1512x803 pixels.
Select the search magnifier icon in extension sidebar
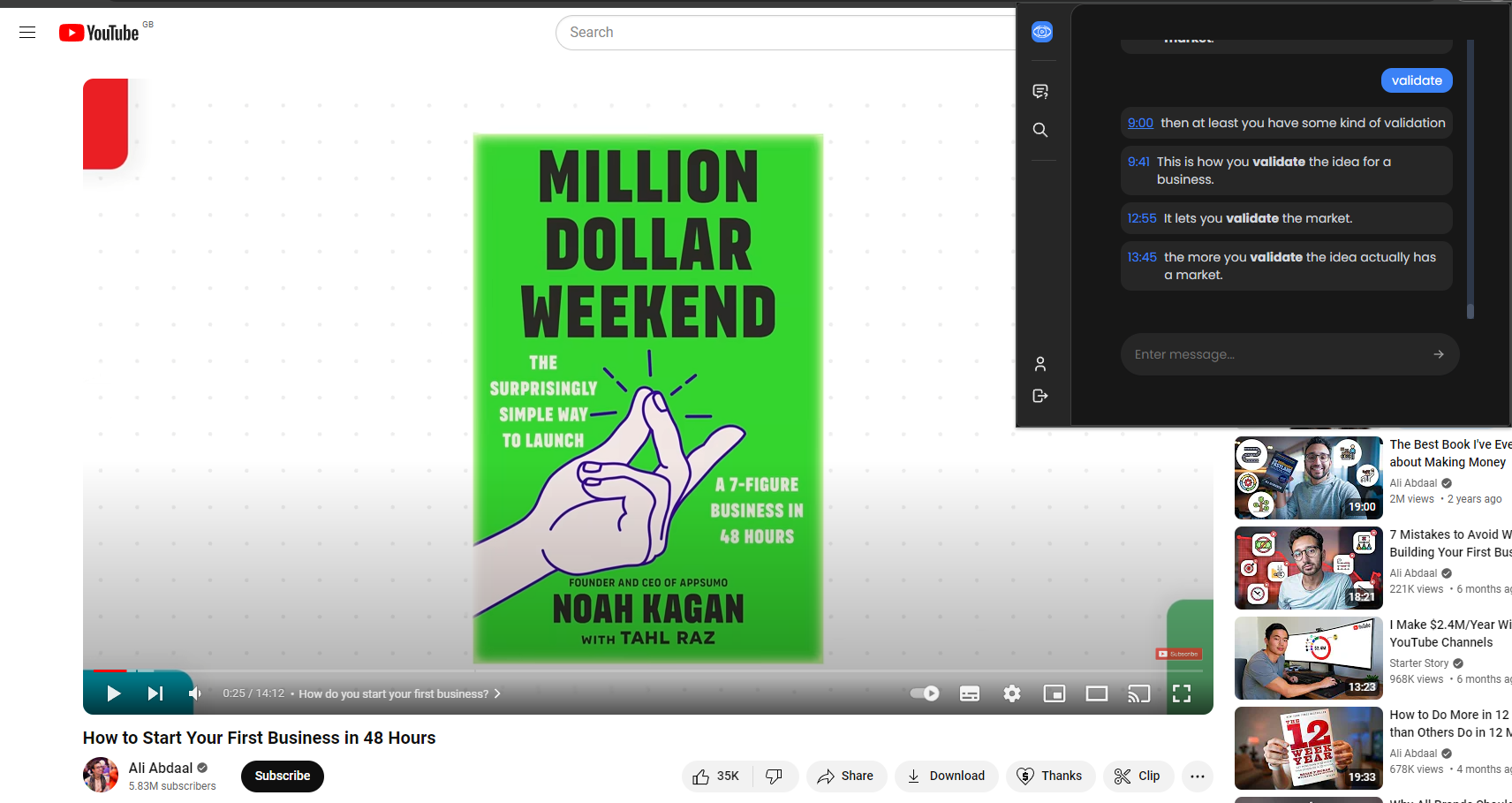coord(1040,130)
